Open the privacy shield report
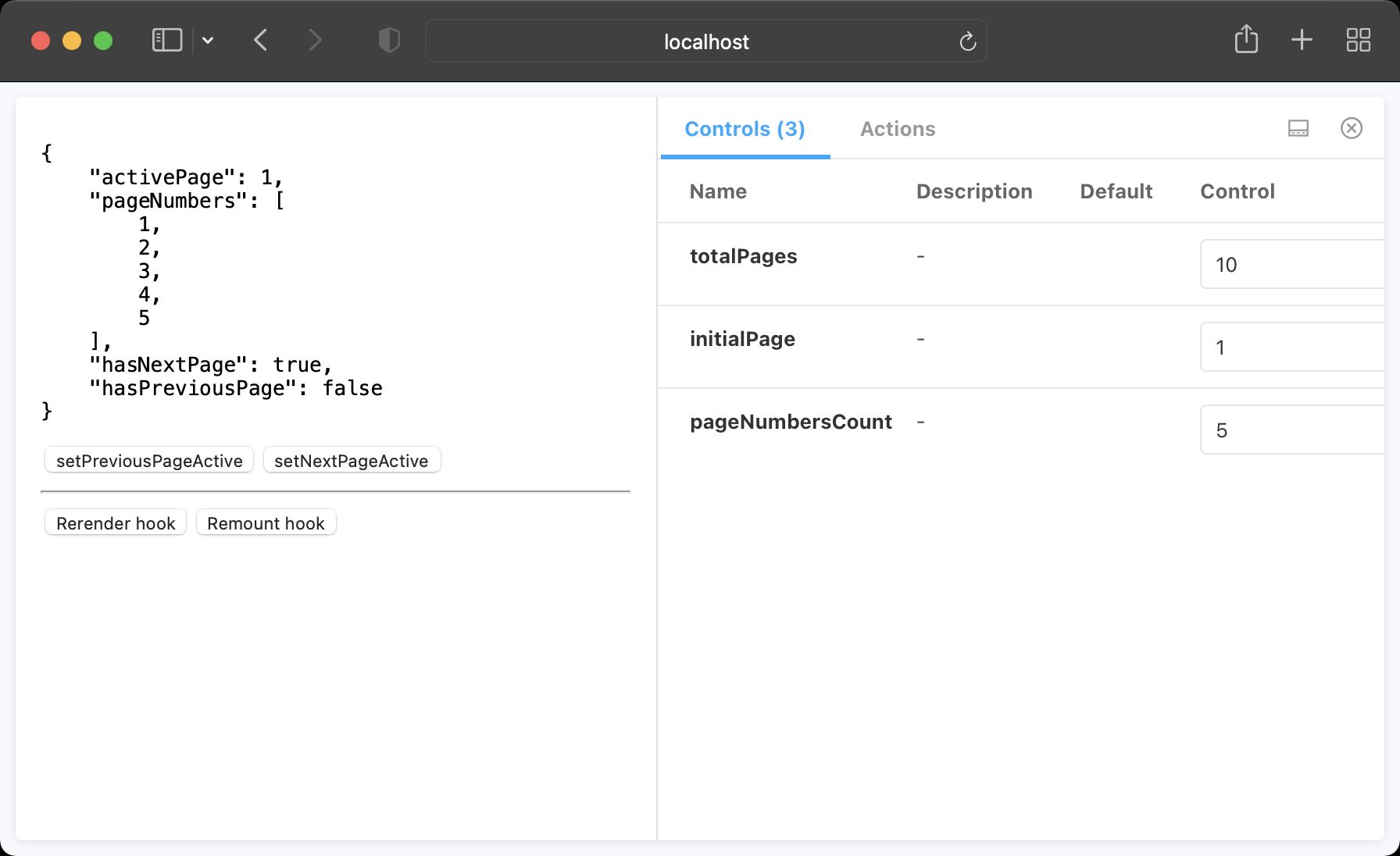1400x856 pixels. [x=387, y=41]
